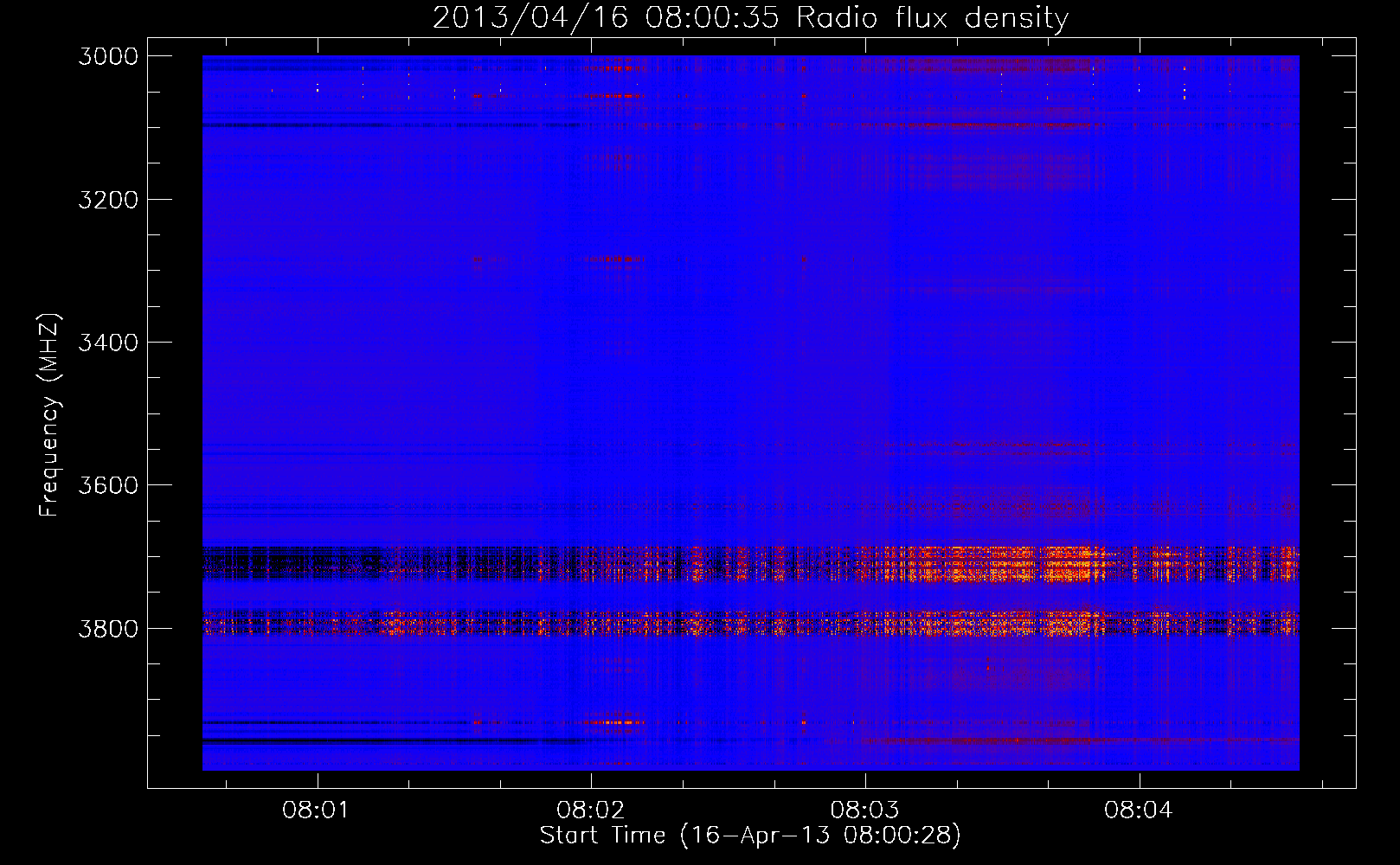Click the 08:02 time tick label
The image size is (1400, 865).
(x=590, y=811)
